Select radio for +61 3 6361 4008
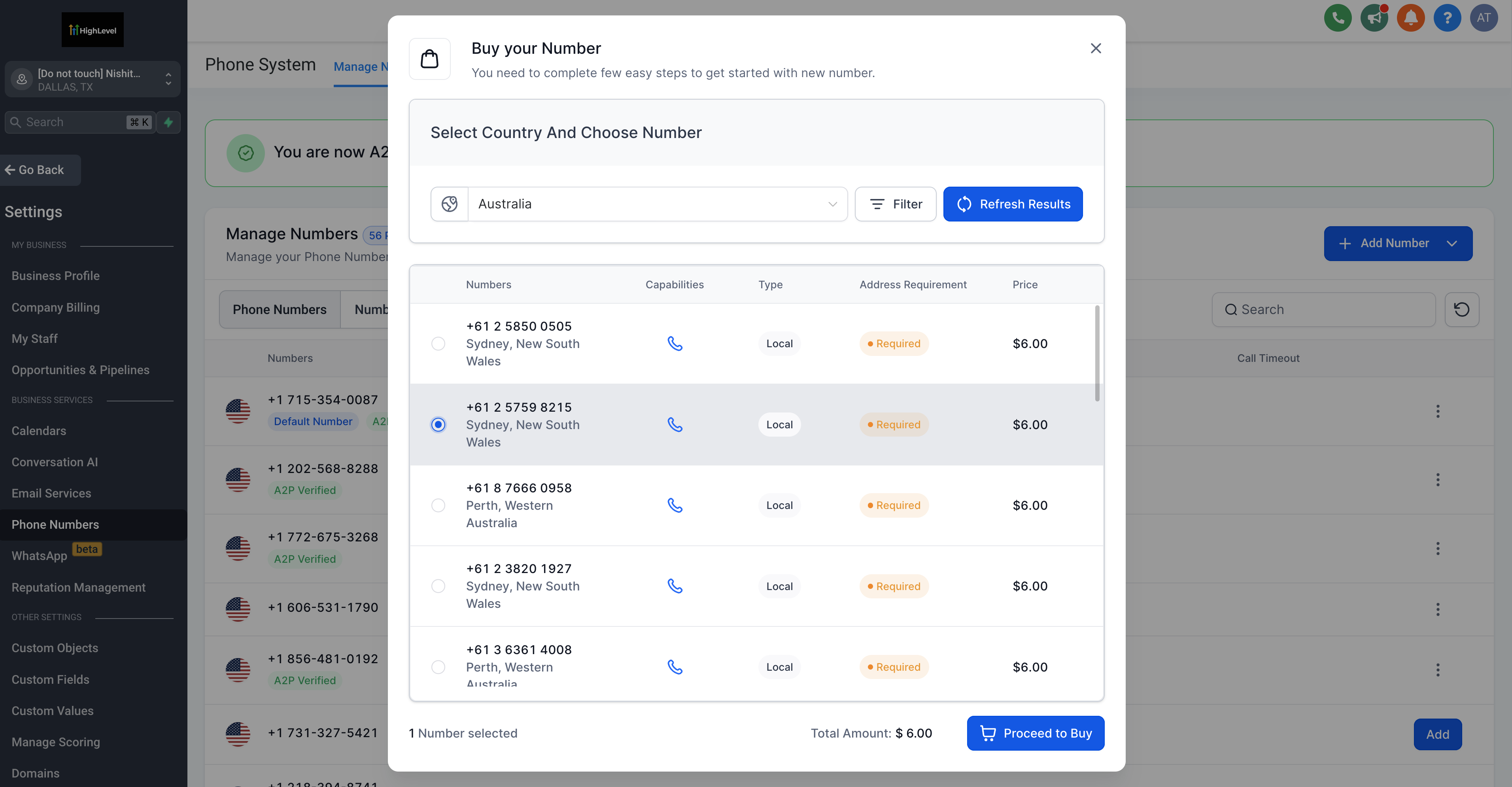 pos(438,667)
